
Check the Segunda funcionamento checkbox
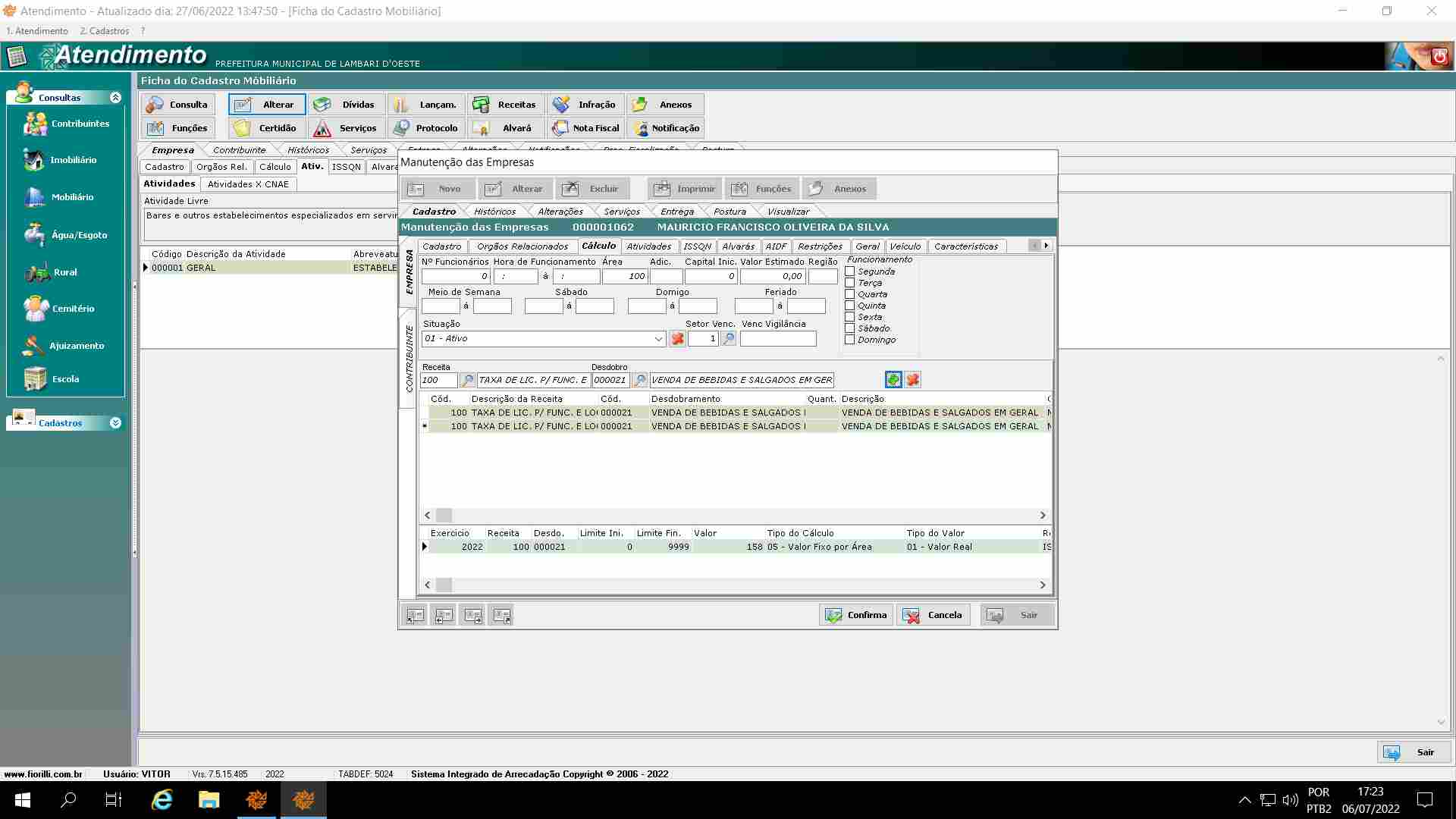850,271
